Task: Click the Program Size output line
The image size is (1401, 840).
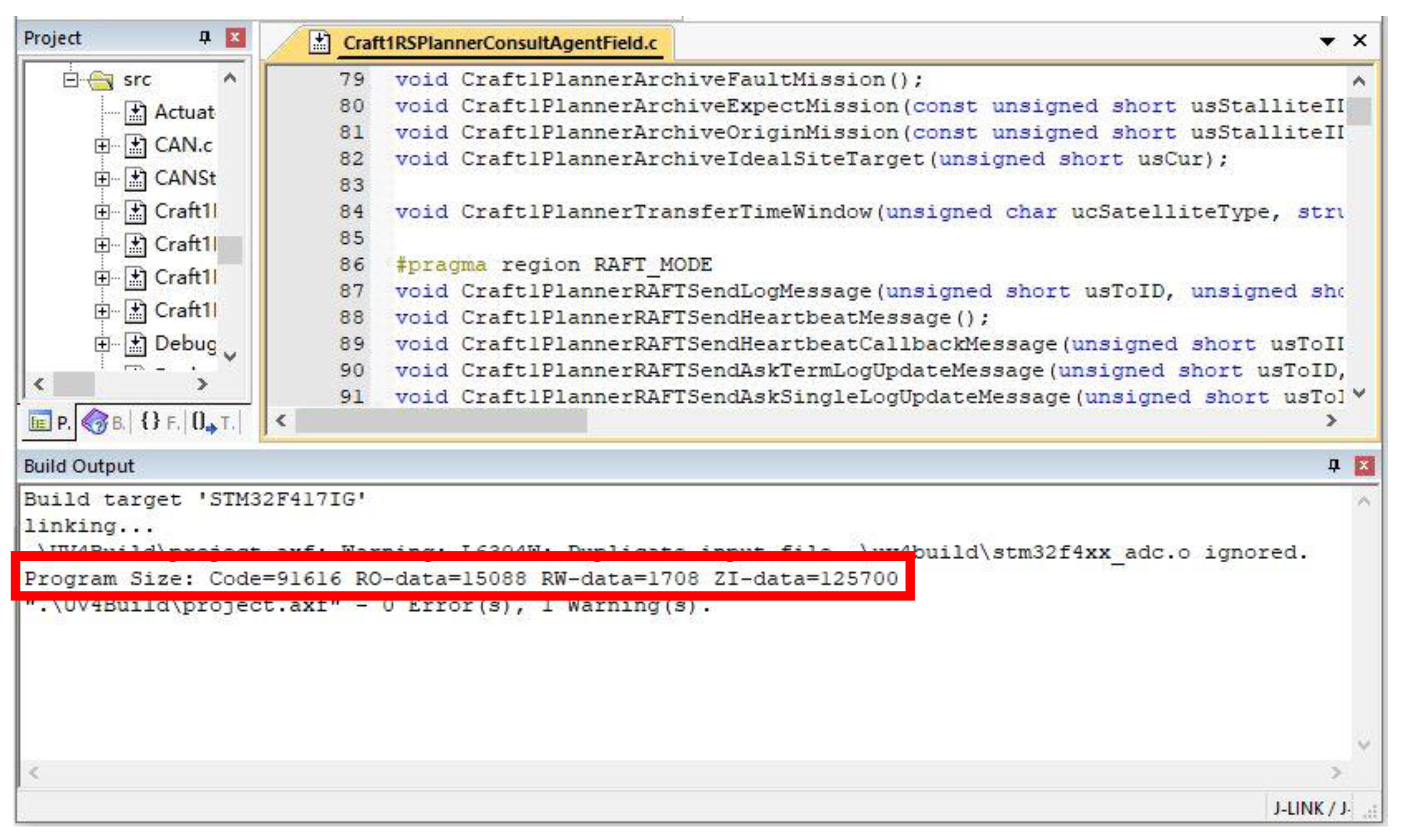Action: [x=461, y=578]
